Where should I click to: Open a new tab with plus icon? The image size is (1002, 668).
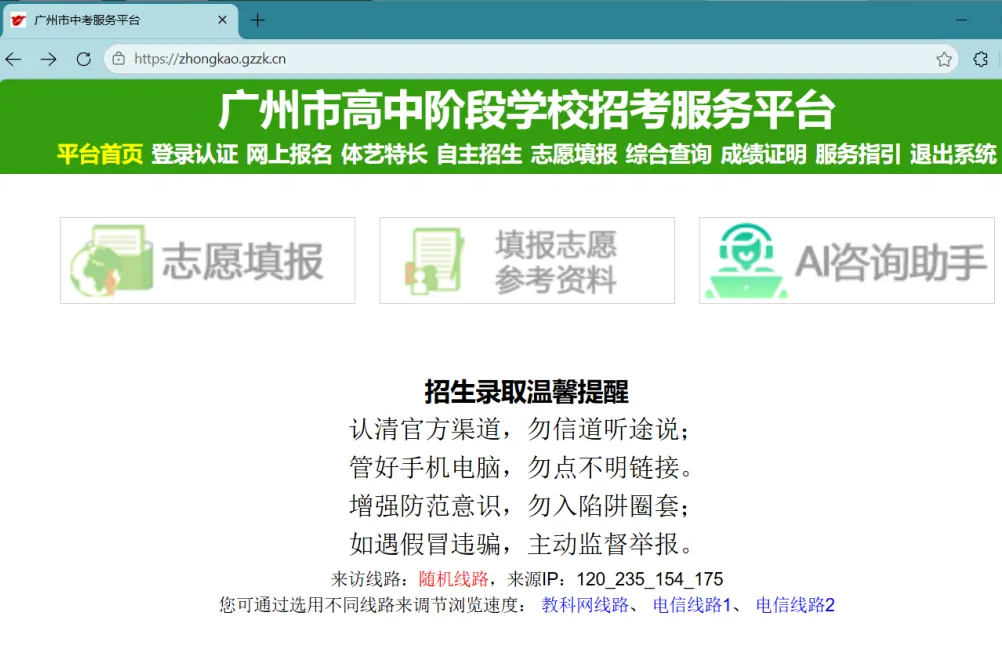[258, 20]
